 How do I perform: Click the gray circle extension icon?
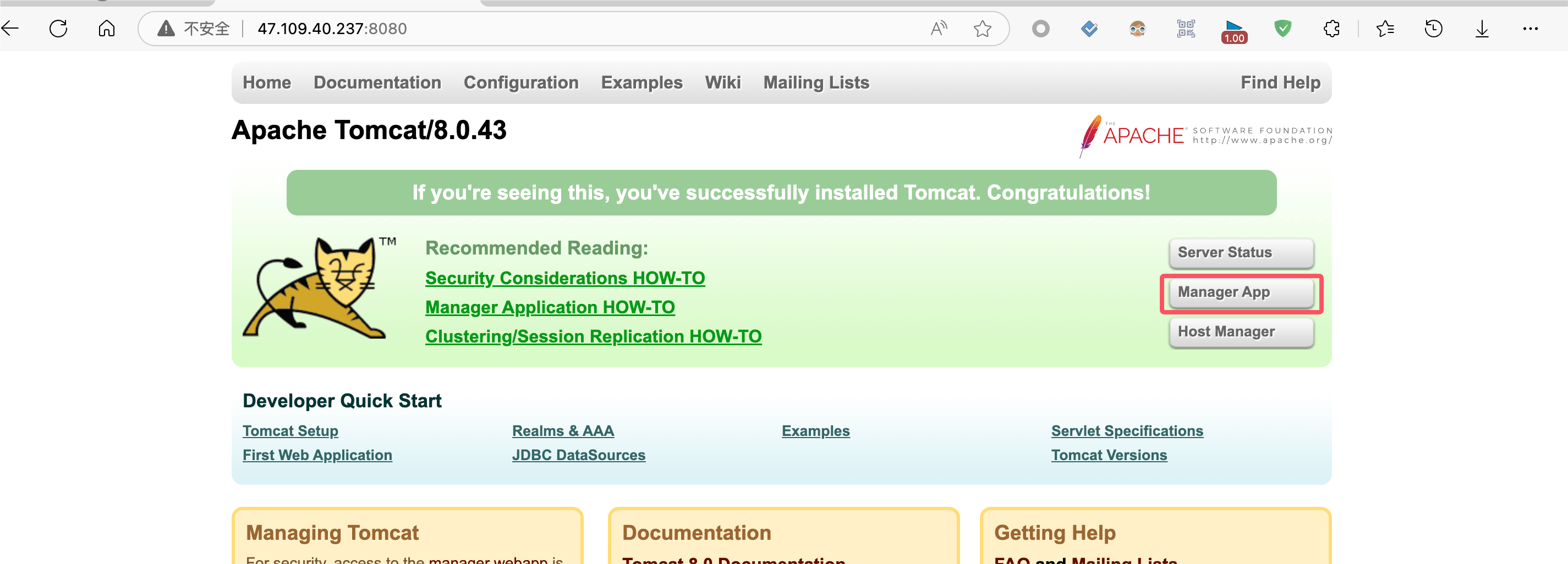pos(1041,28)
